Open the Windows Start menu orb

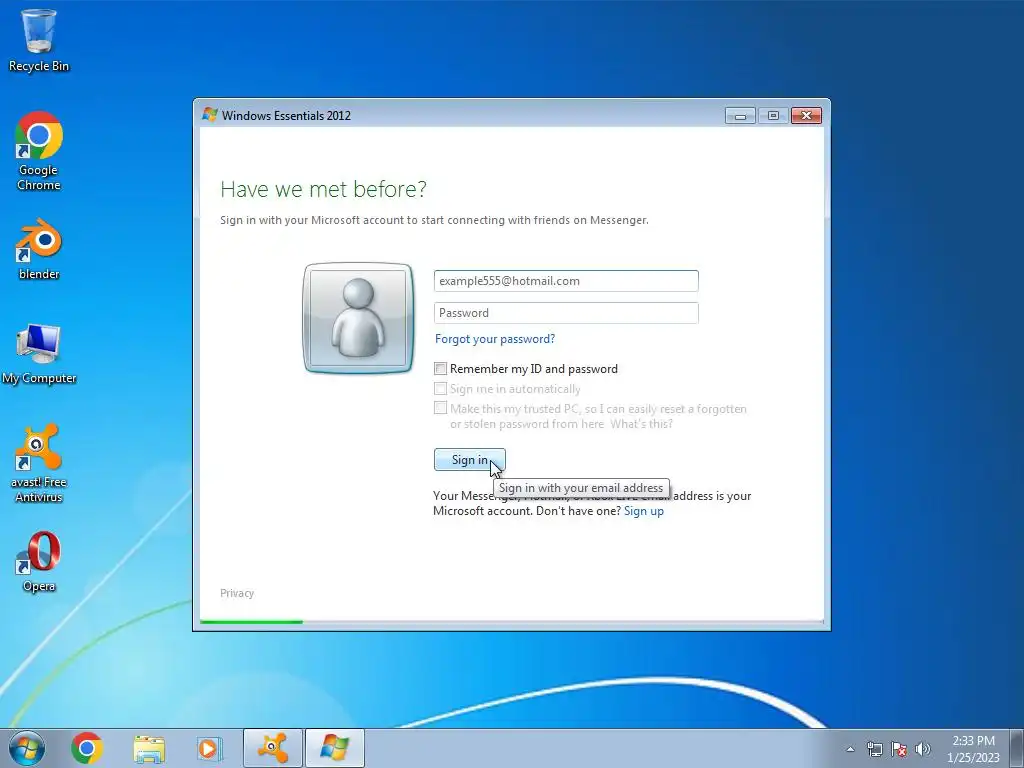point(27,748)
